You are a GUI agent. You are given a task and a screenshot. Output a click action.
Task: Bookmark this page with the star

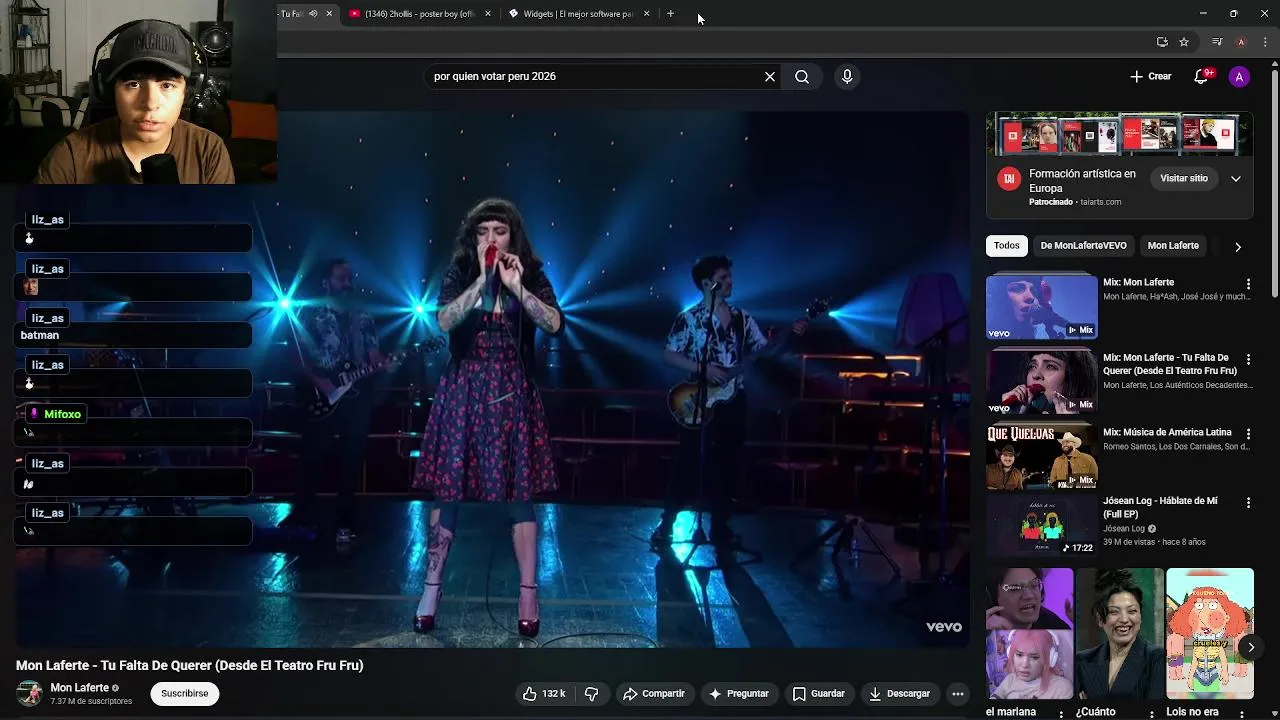1184,42
